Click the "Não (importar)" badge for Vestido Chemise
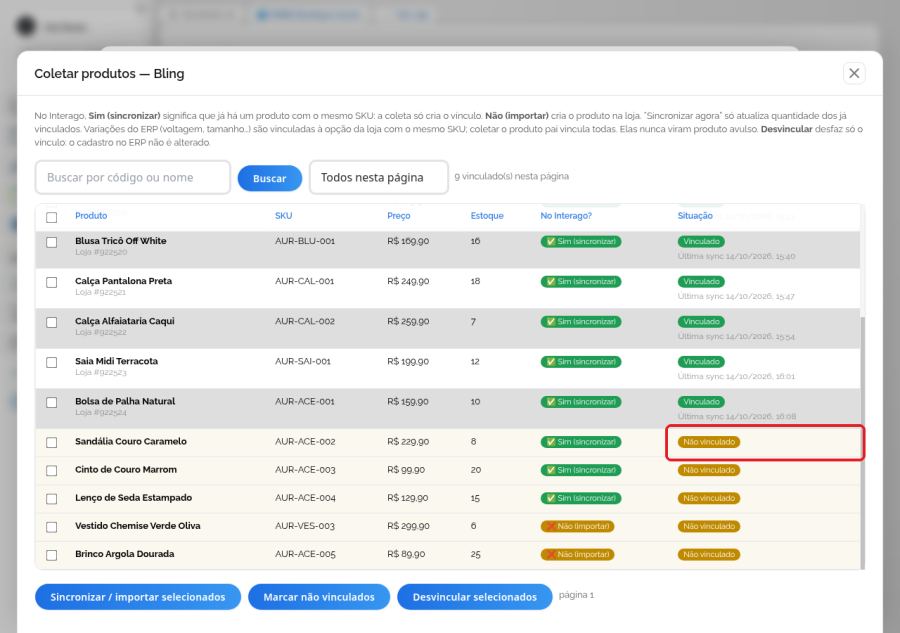 [577, 526]
